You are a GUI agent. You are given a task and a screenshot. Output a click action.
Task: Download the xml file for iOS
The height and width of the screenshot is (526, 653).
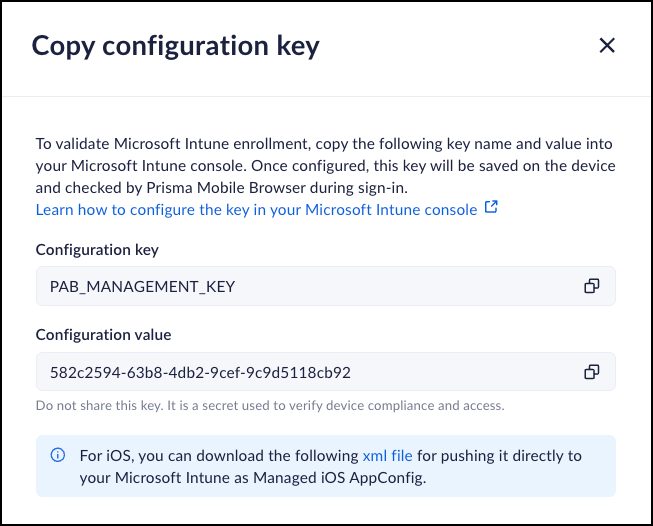tap(387, 456)
